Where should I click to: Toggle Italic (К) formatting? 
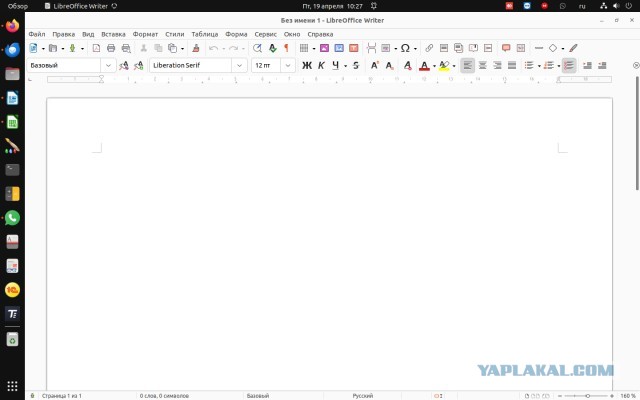pos(321,65)
